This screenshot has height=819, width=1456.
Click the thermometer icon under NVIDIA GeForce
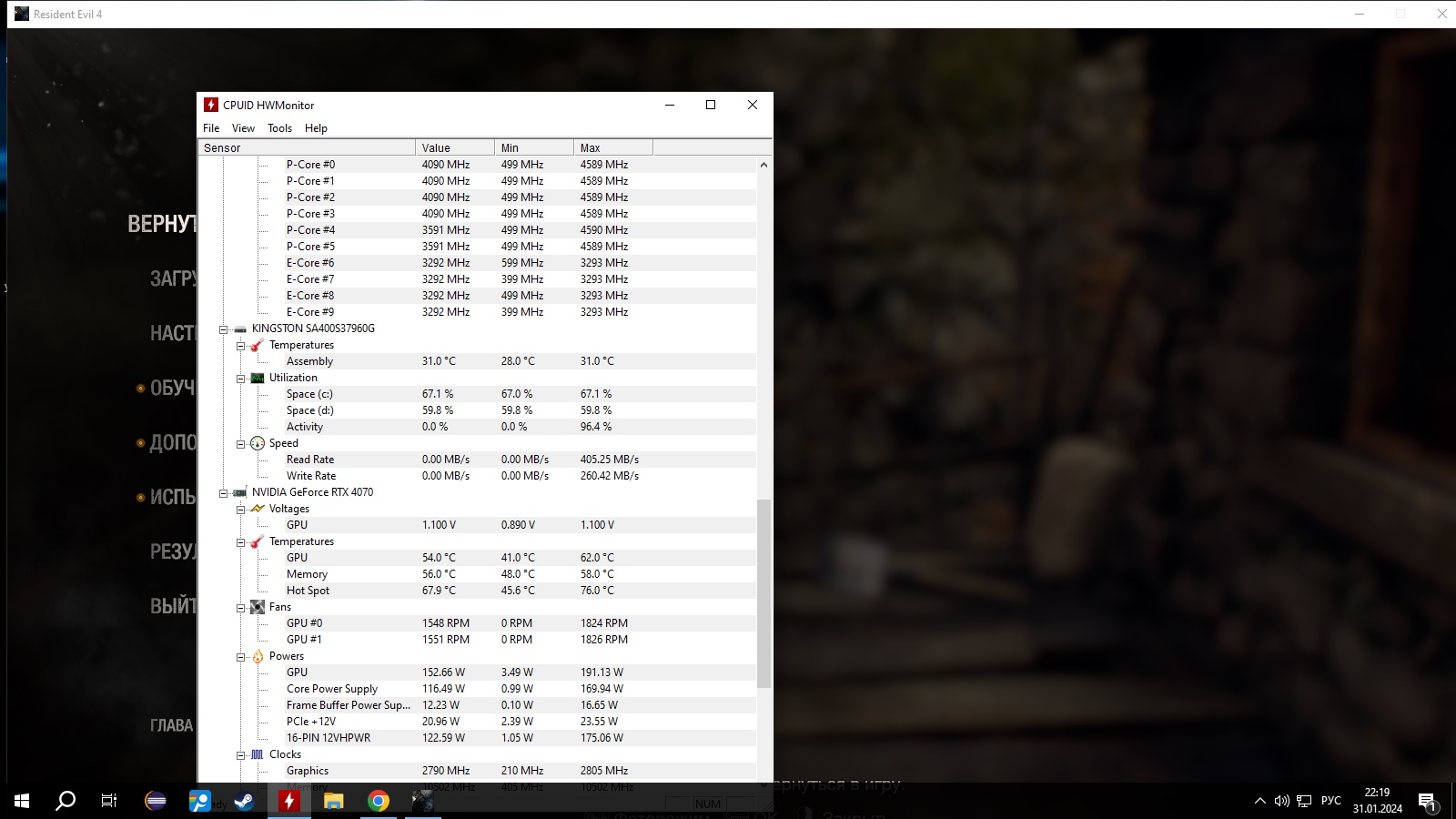(258, 541)
